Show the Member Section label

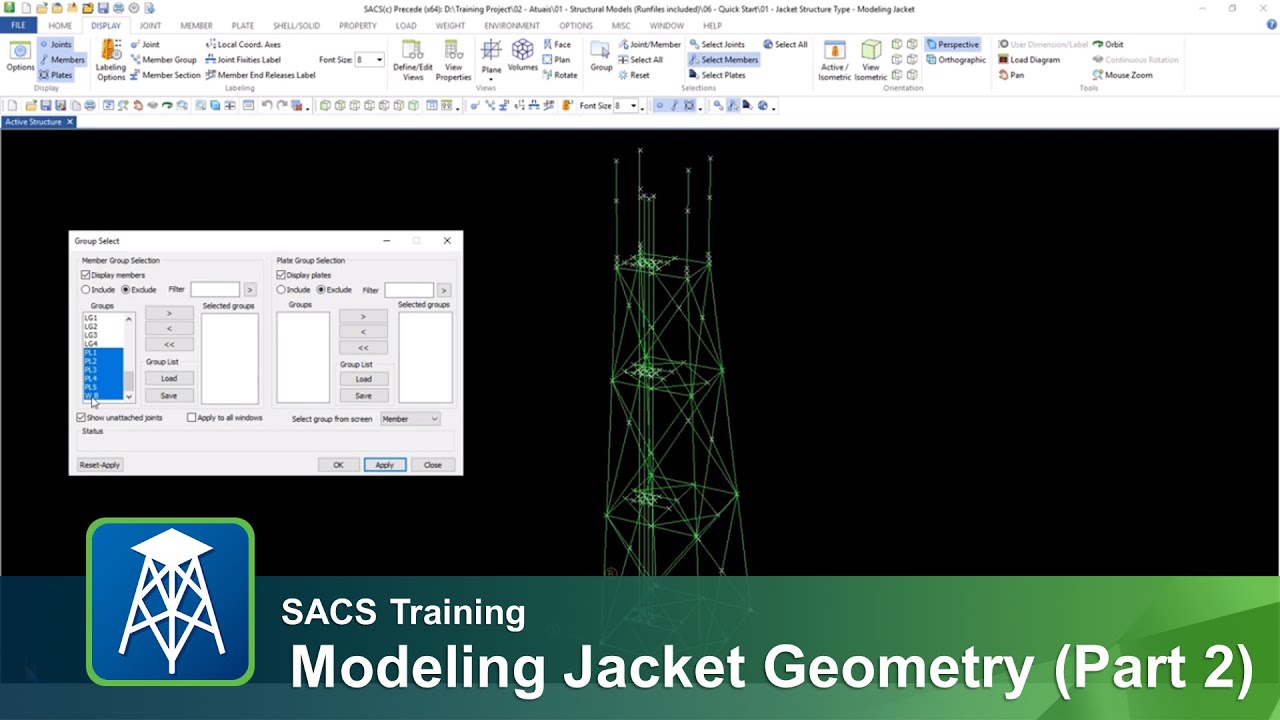(x=165, y=75)
